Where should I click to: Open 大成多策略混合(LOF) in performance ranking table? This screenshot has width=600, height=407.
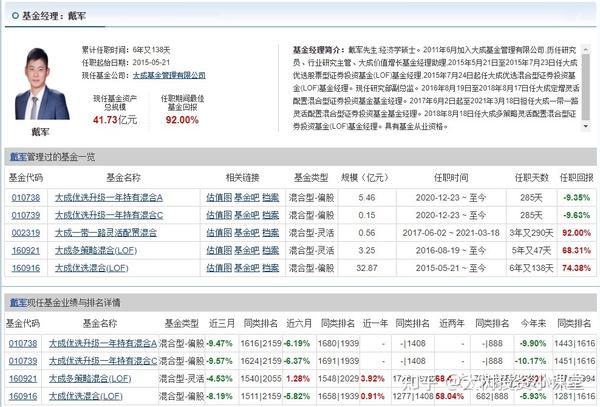click(90, 379)
